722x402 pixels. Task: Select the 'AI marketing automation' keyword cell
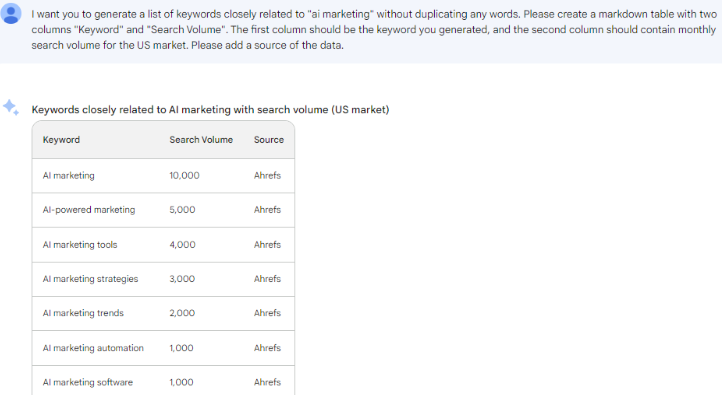click(x=93, y=348)
